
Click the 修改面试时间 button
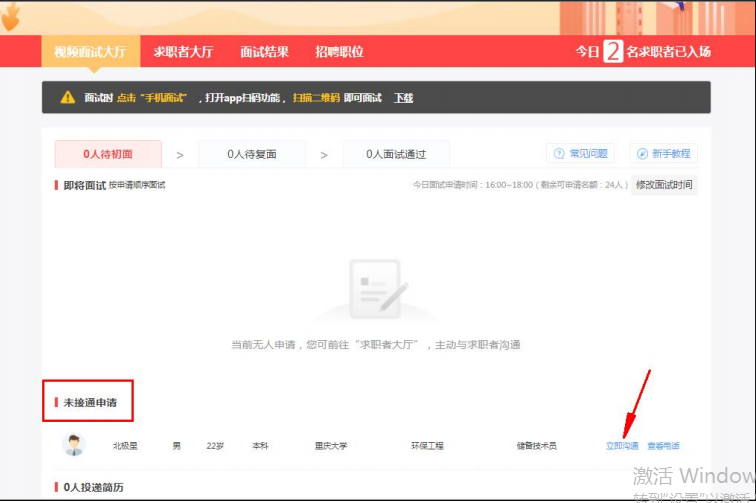pyautogui.click(x=664, y=185)
